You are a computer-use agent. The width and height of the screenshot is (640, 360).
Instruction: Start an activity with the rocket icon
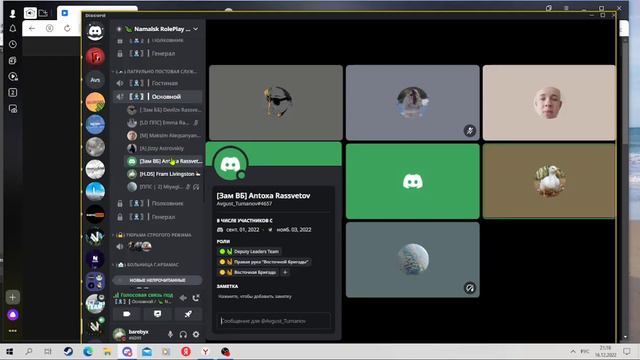(188, 314)
